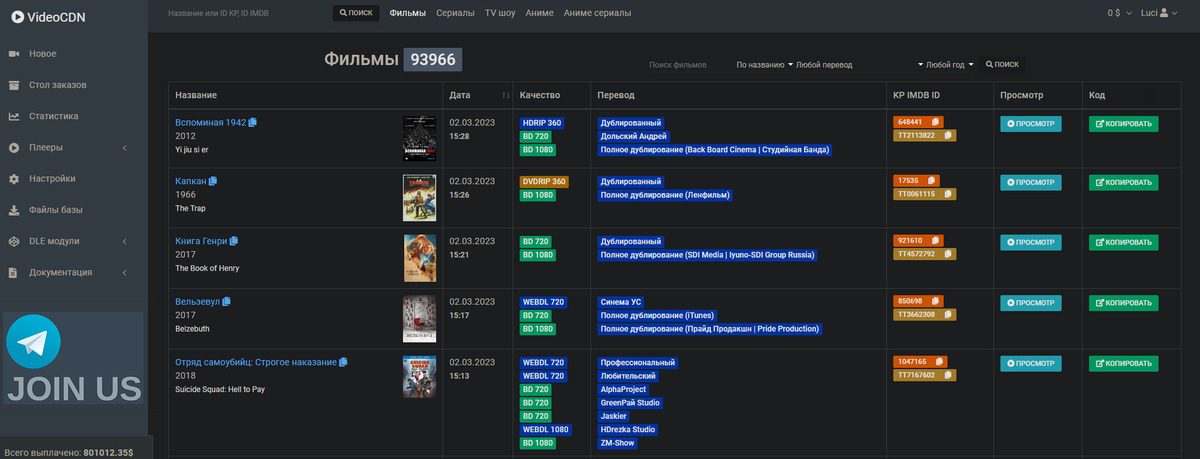This screenshot has height=459, width=1200.
Task: Click the Suicide Squad poster thumbnail
Action: click(419, 378)
